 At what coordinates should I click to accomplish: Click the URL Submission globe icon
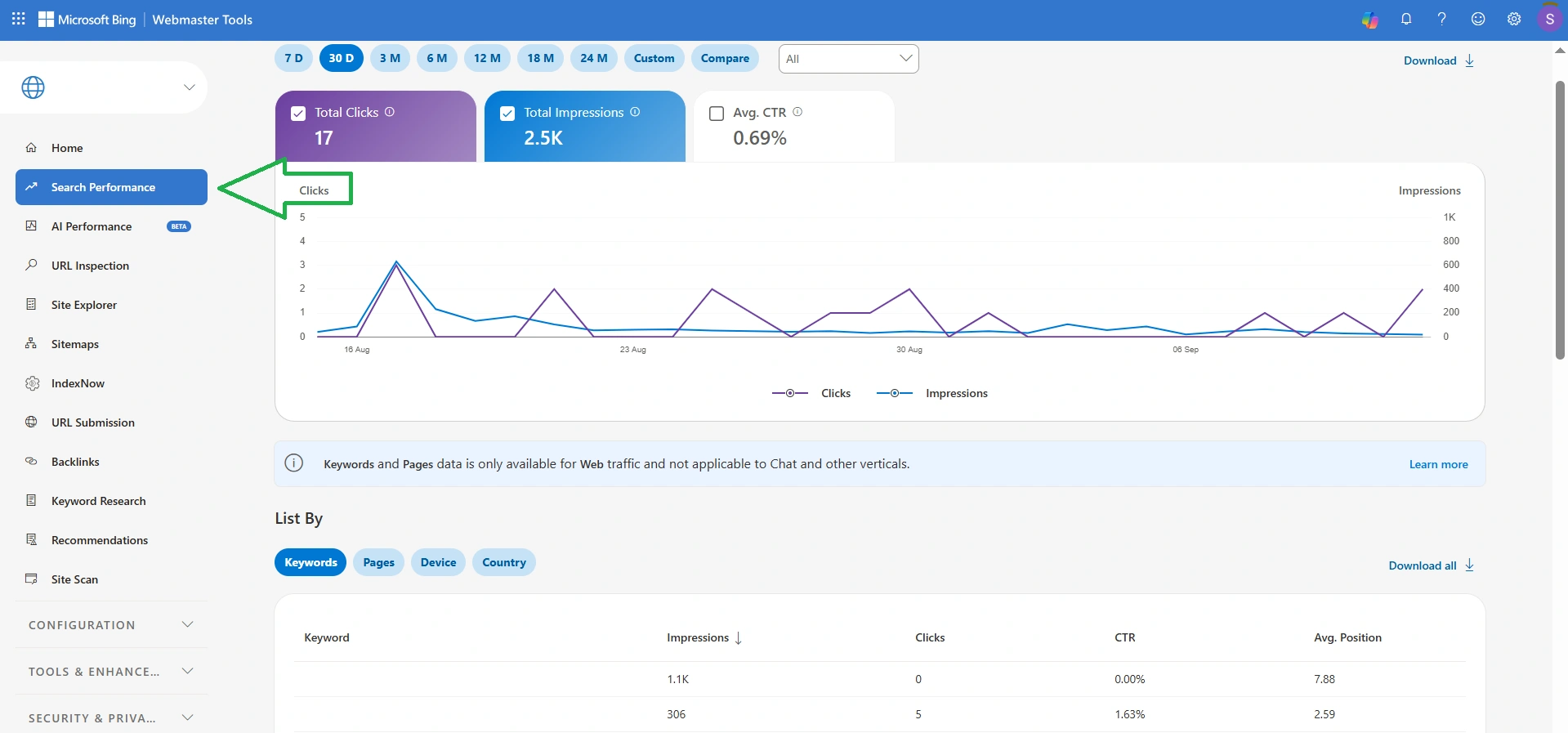coord(31,422)
